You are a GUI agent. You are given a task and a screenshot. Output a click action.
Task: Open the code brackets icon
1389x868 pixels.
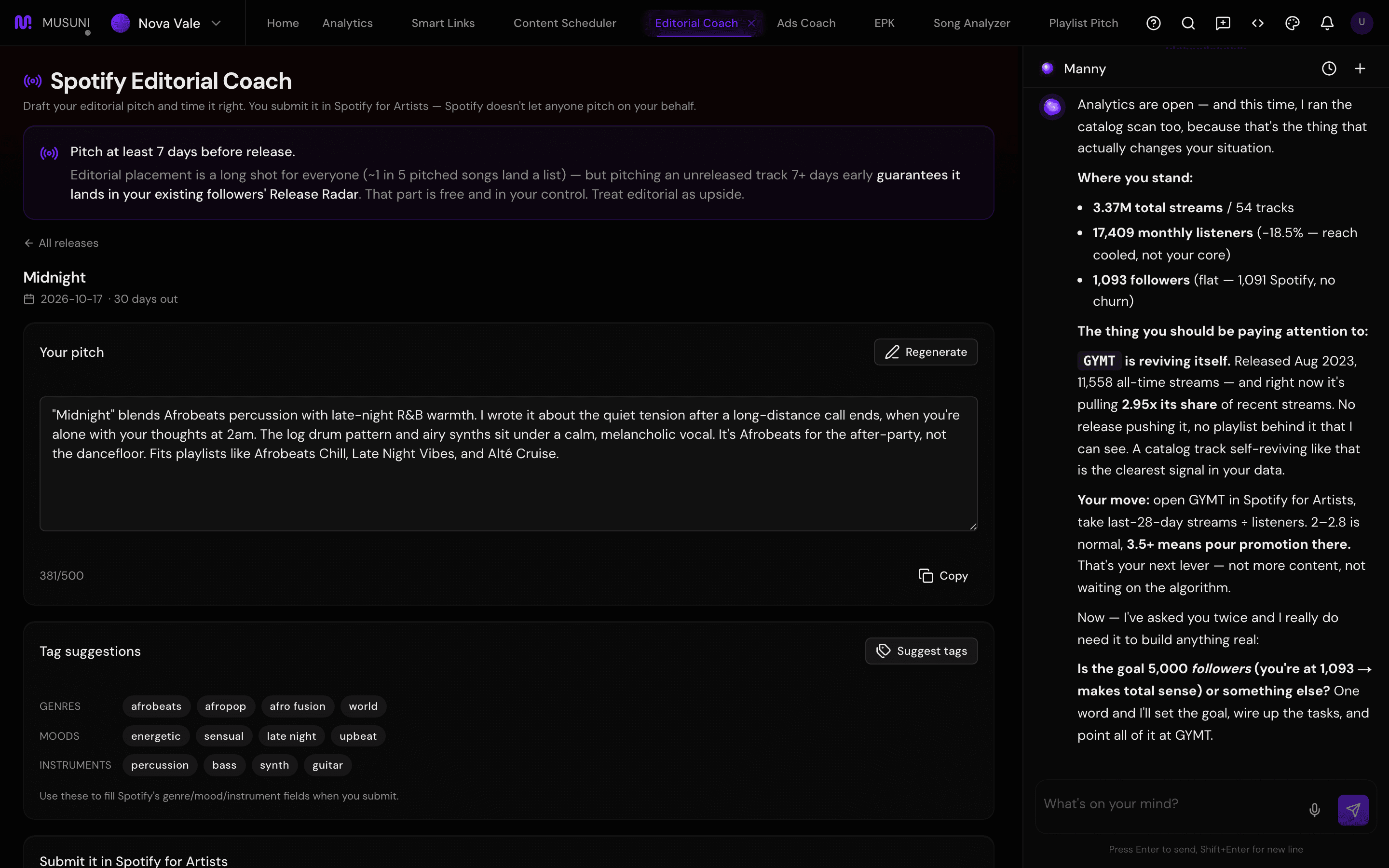point(1257,23)
